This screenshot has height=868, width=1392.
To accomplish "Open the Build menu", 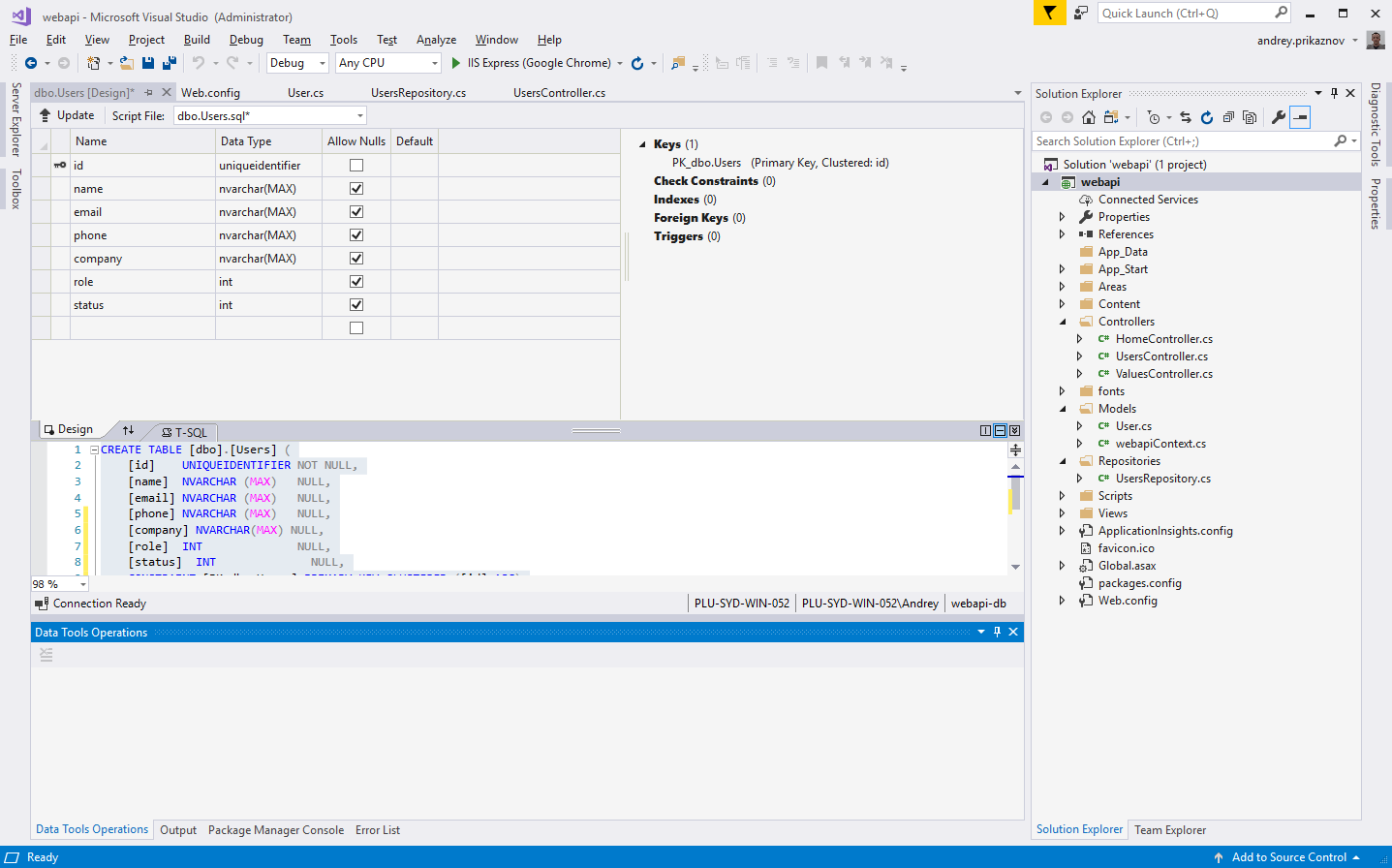I will click(x=197, y=40).
